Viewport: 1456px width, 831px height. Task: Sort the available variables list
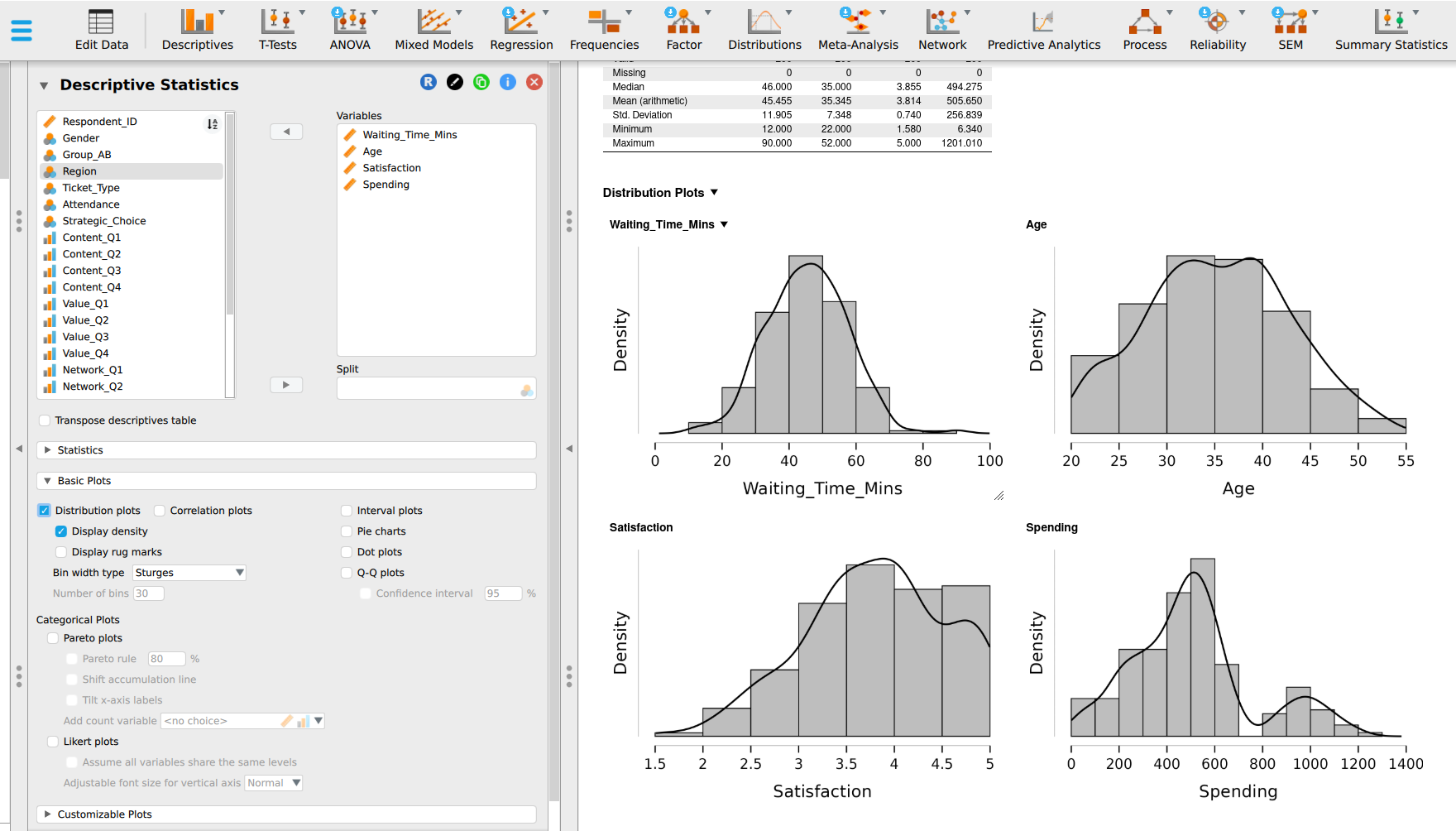[x=213, y=124]
